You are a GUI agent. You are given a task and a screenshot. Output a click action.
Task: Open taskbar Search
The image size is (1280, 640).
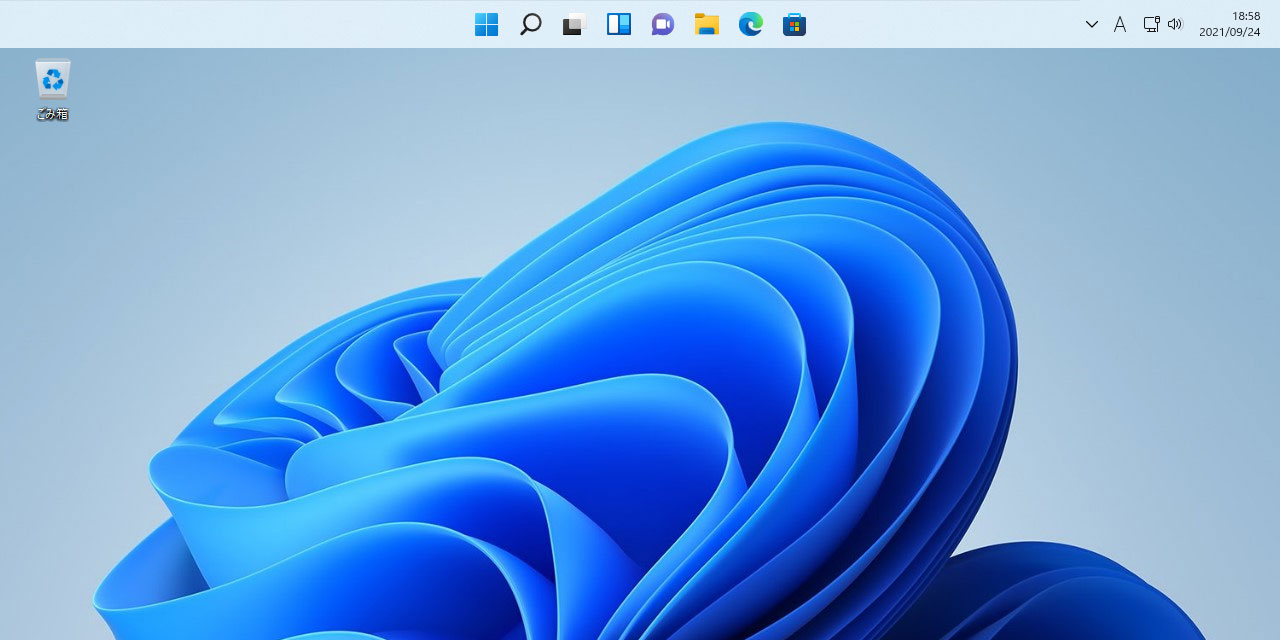531,24
